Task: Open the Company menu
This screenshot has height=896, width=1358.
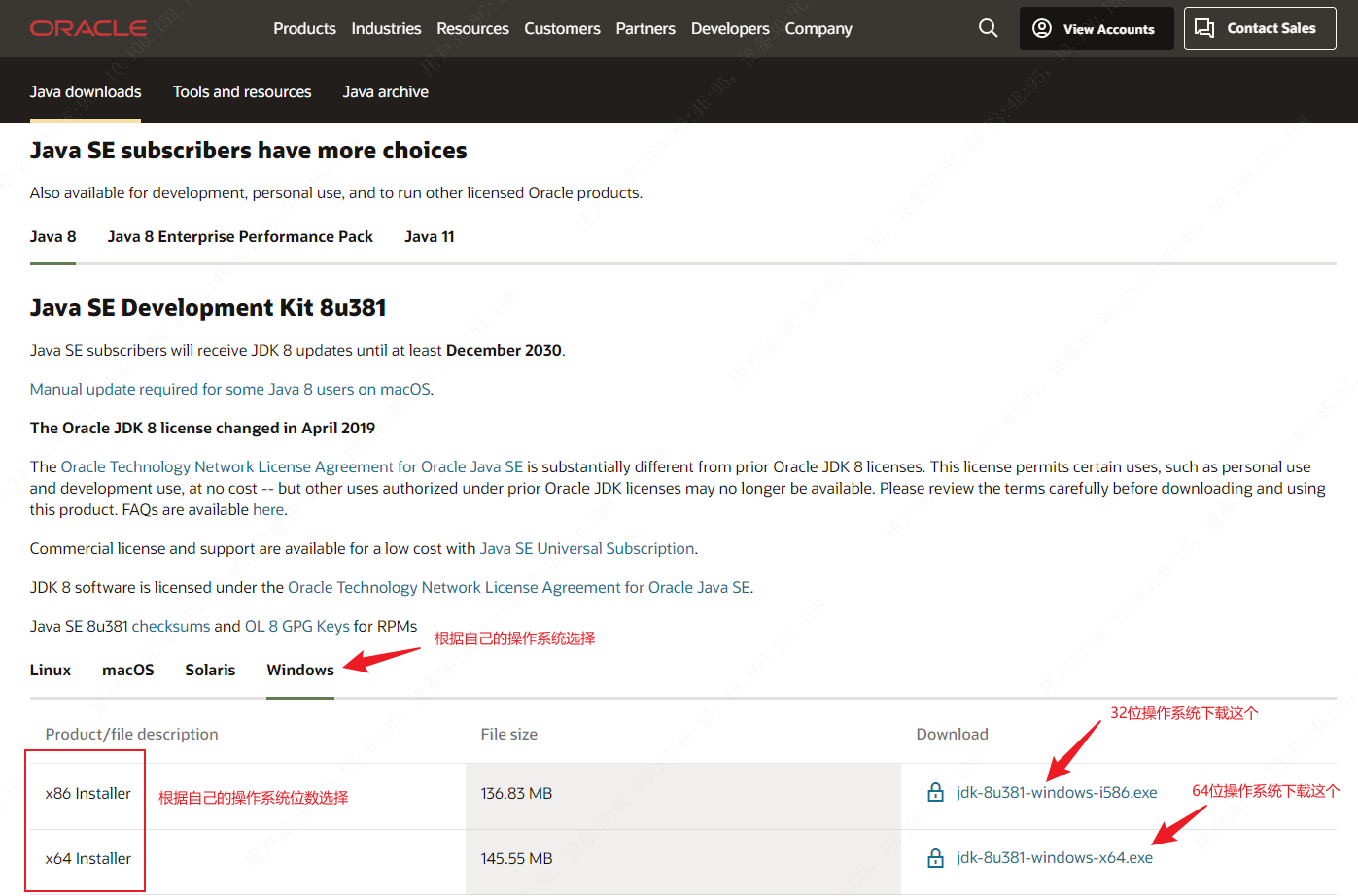Action: pyautogui.click(x=818, y=29)
